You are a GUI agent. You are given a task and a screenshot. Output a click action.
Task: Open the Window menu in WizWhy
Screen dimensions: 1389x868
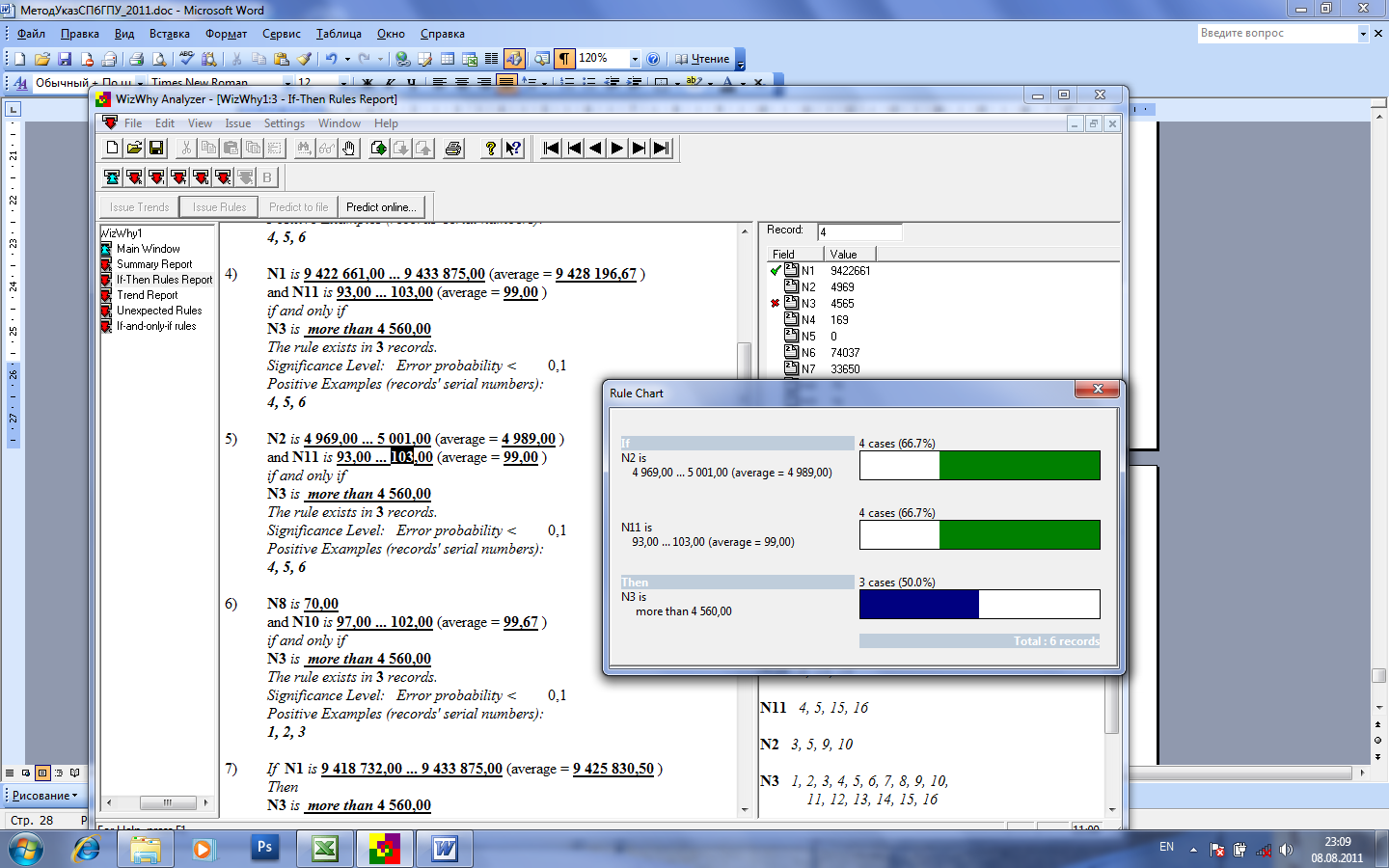[340, 123]
